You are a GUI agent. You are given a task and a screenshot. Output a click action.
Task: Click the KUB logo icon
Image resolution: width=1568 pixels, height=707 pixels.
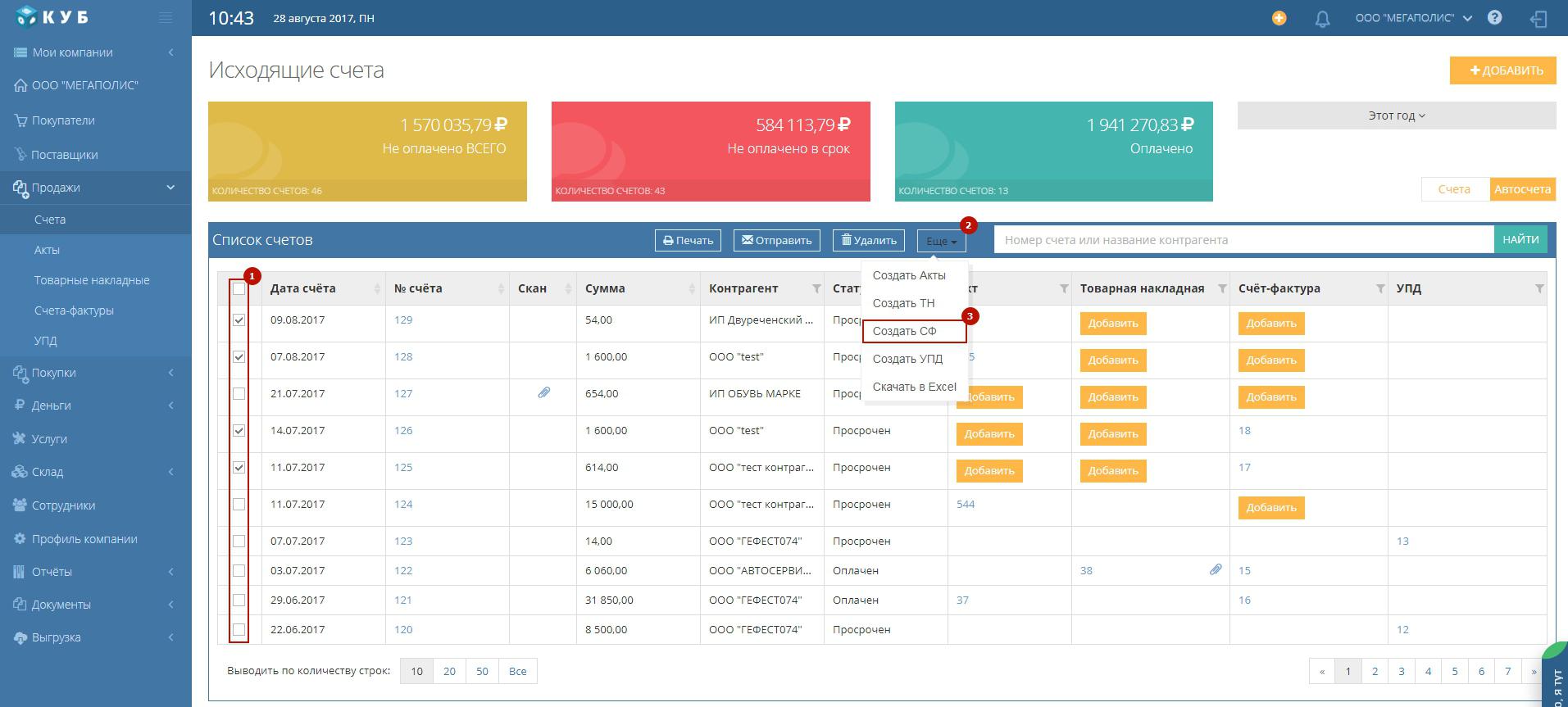[x=28, y=16]
